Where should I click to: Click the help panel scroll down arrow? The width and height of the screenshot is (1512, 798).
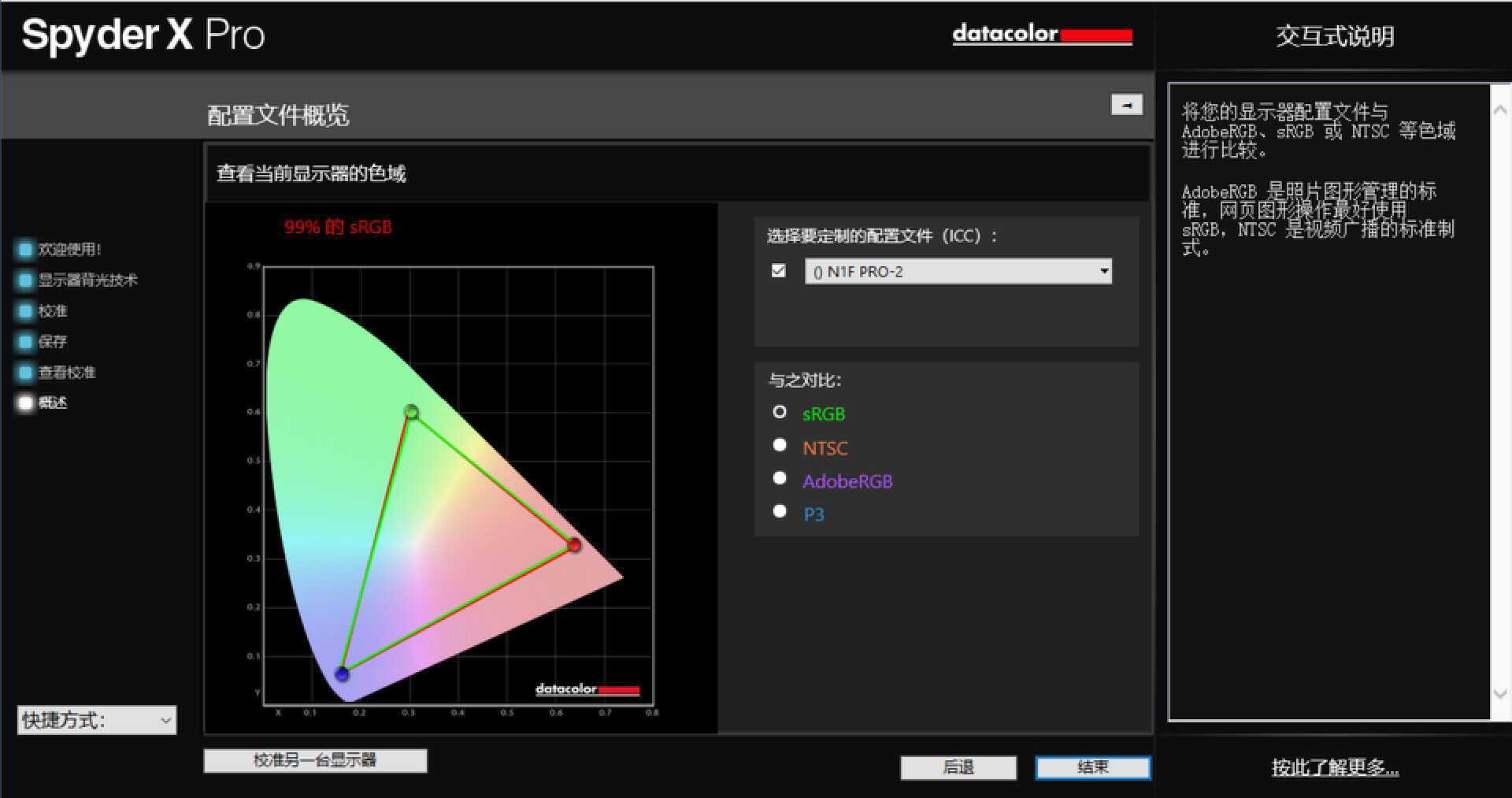click(x=1501, y=694)
